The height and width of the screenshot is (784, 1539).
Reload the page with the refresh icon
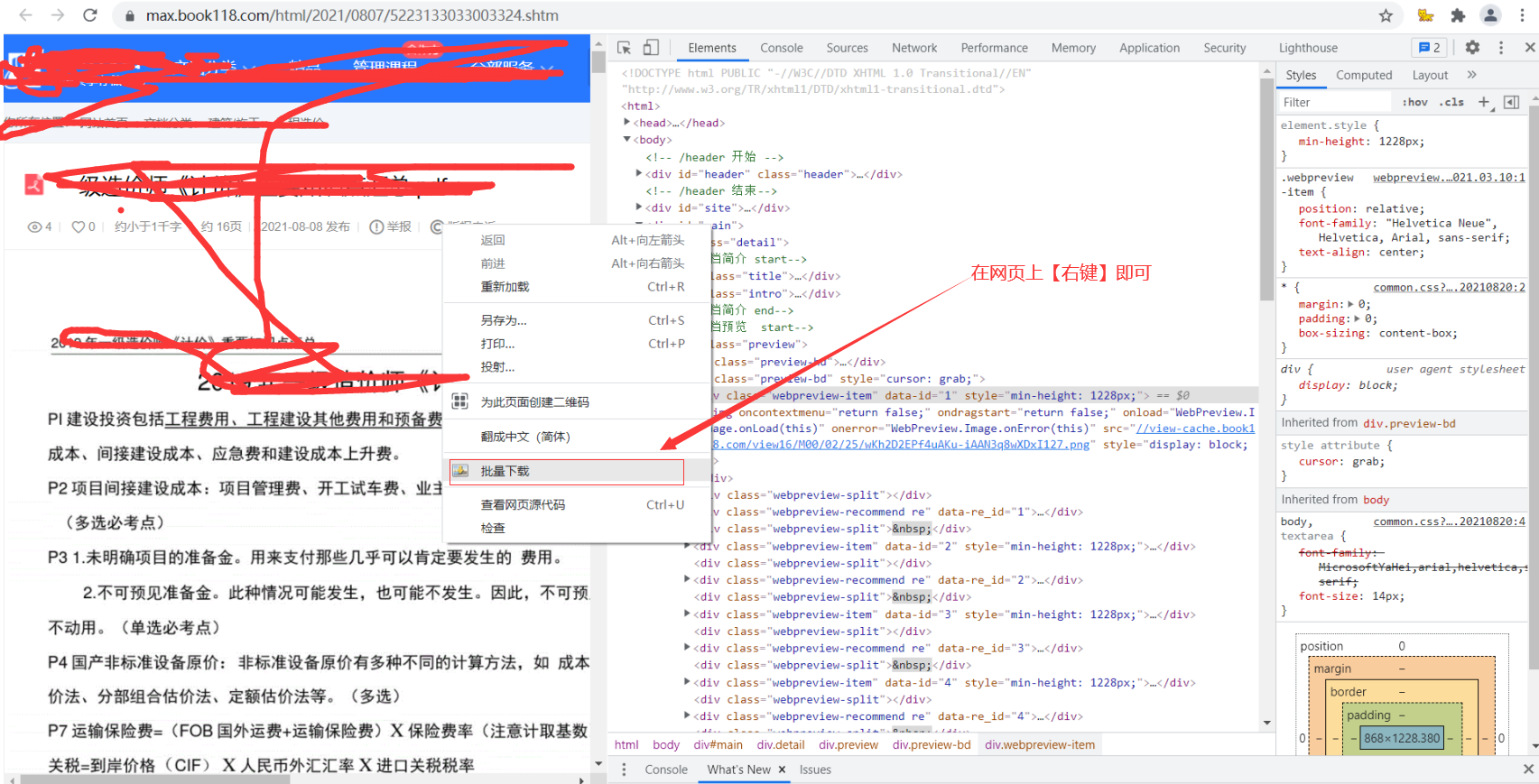click(x=90, y=15)
